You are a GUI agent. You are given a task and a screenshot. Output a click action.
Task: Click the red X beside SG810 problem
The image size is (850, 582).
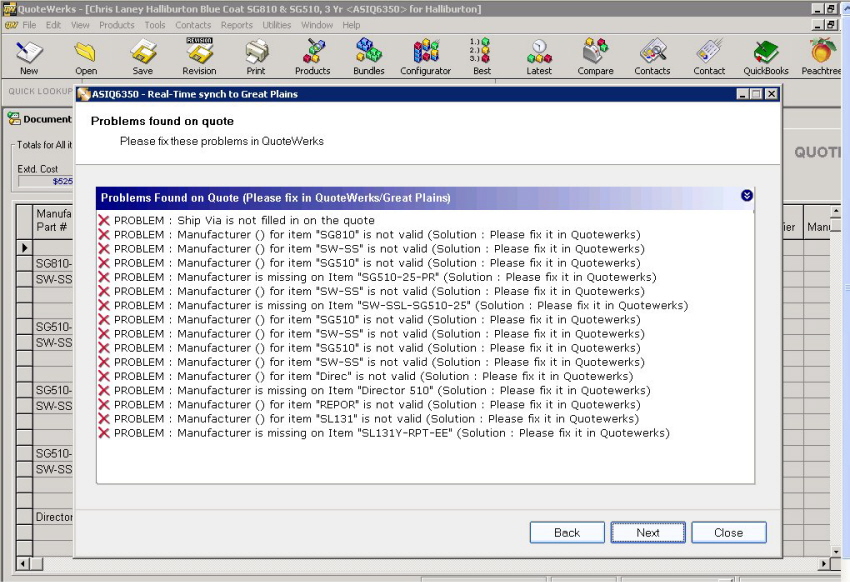coord(104,234)
